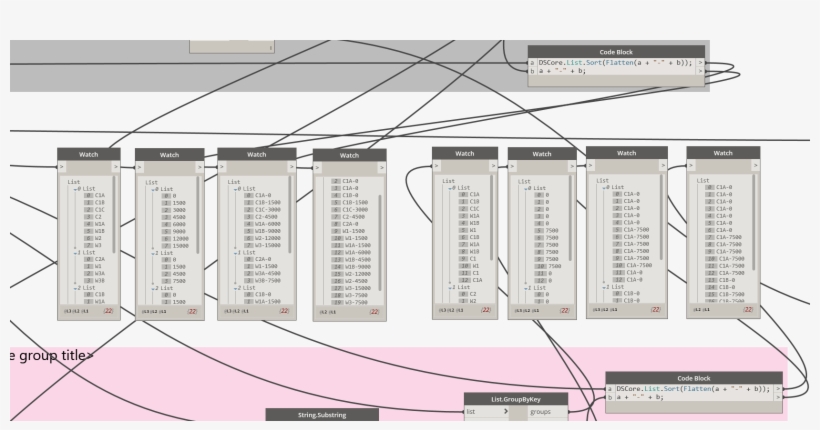Click scrollbar of Watch showing zeros and 7500
820x430 pixels.
(570, 218)
